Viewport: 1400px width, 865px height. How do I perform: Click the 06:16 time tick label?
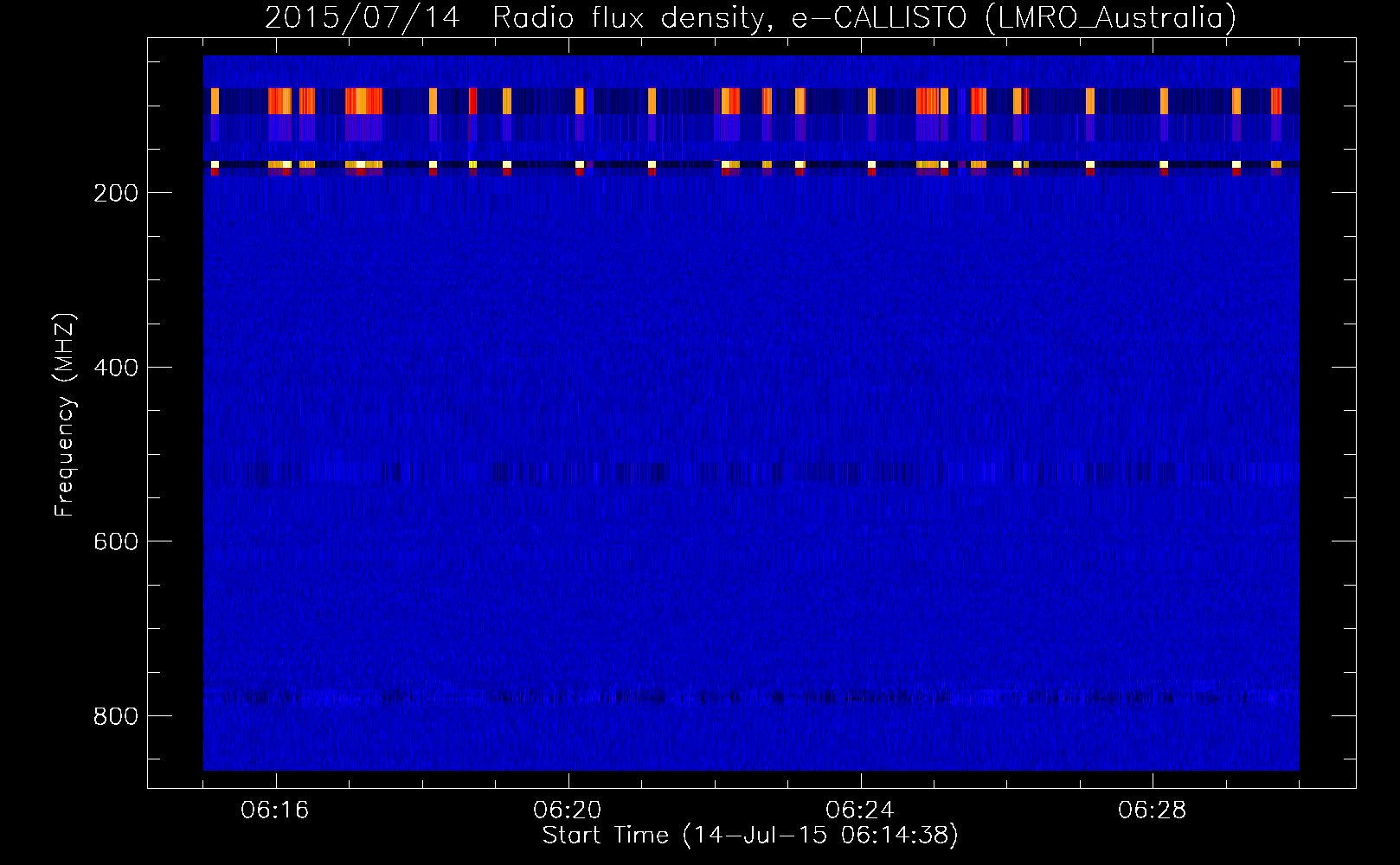click(275, 811)
